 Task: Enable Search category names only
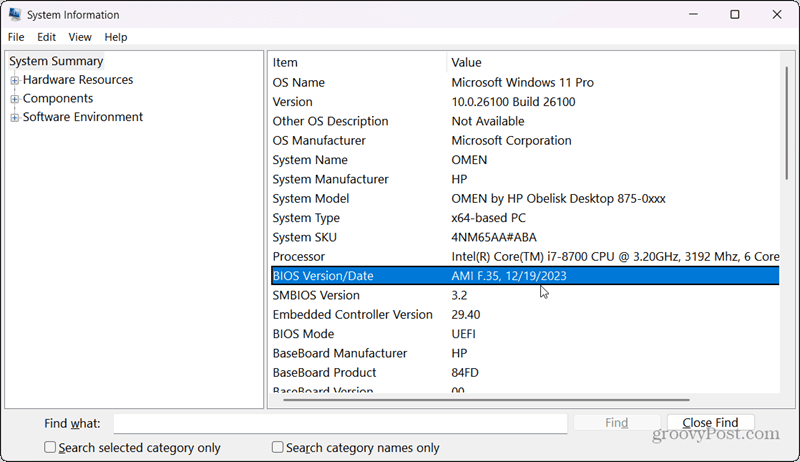[277, 447]
